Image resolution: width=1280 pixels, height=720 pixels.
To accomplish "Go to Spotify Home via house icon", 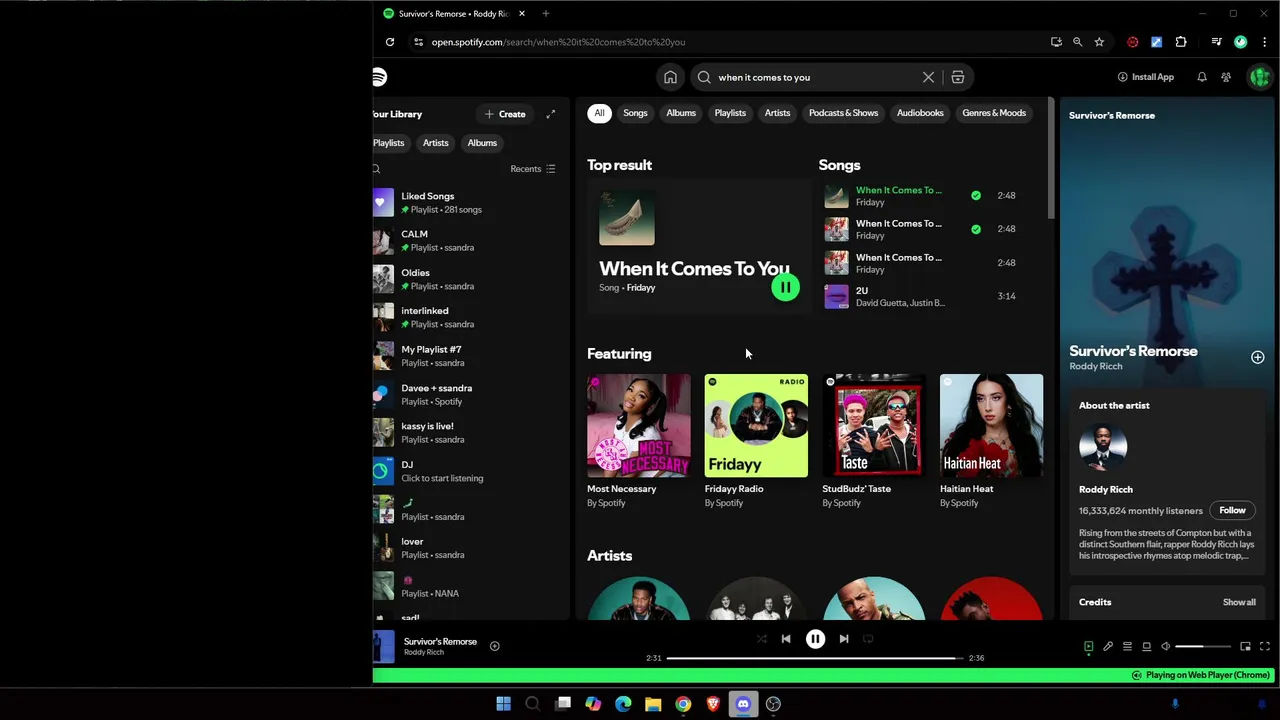I will coord(670,77).
